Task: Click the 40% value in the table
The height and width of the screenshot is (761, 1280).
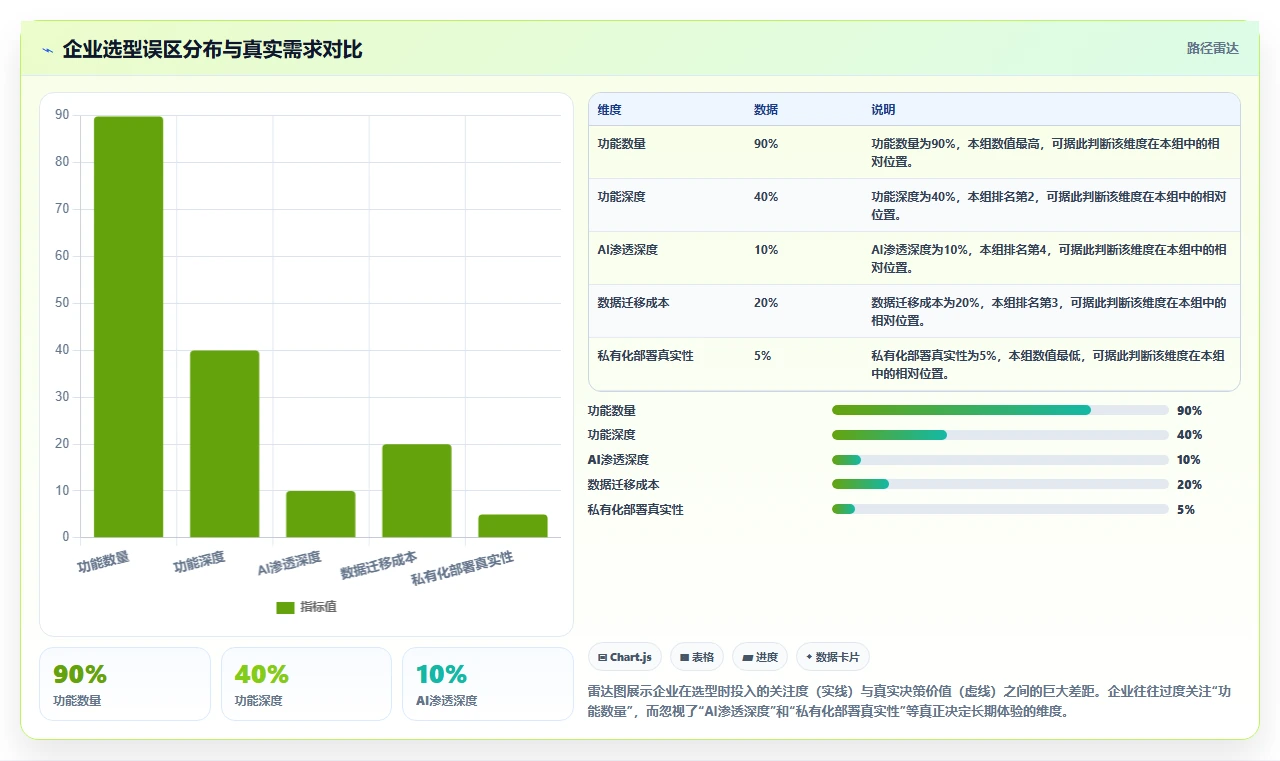Action: tap(766, 196)
